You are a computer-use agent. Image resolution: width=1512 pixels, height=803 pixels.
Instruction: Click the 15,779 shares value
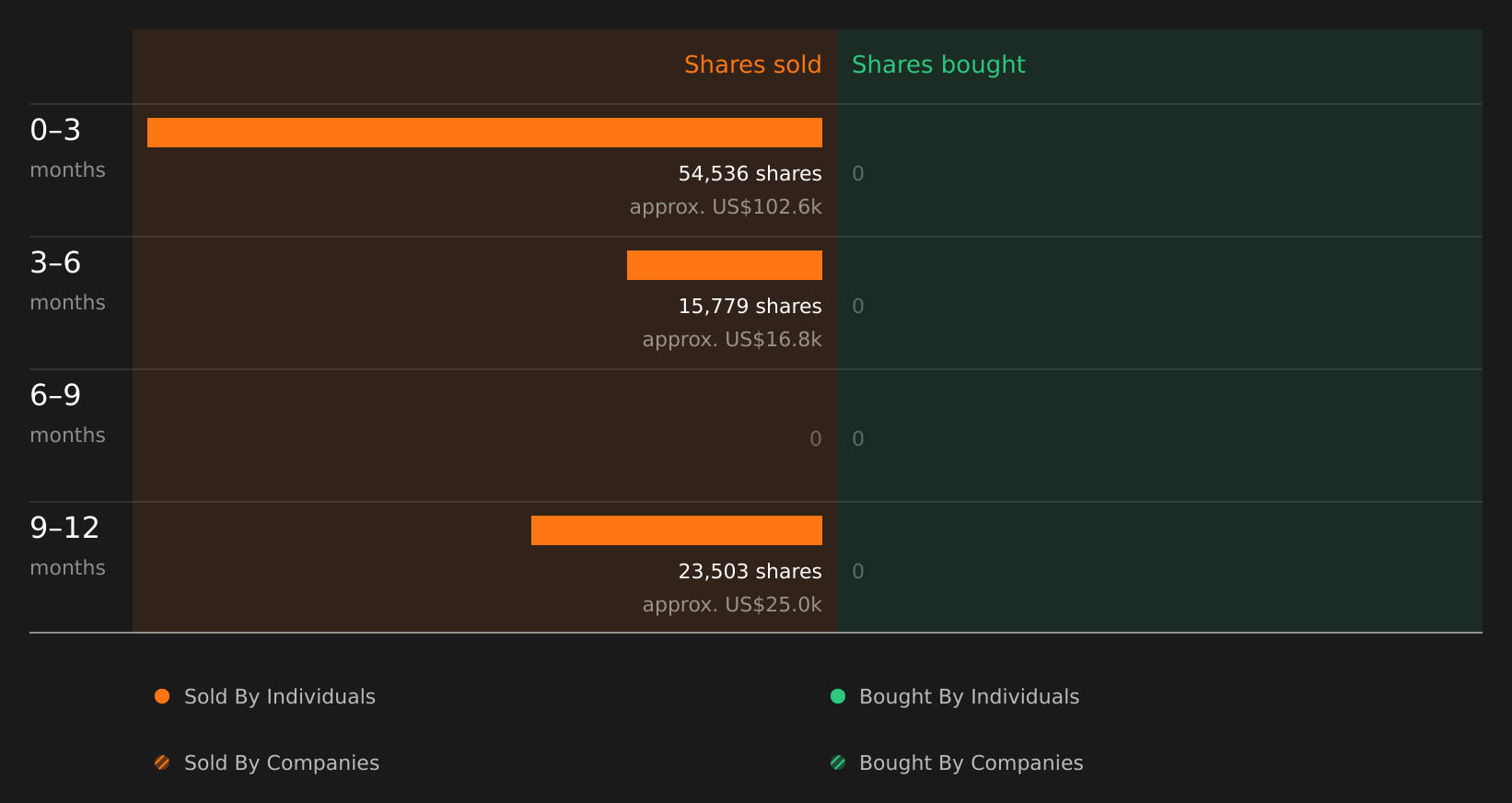coord(750,307)
